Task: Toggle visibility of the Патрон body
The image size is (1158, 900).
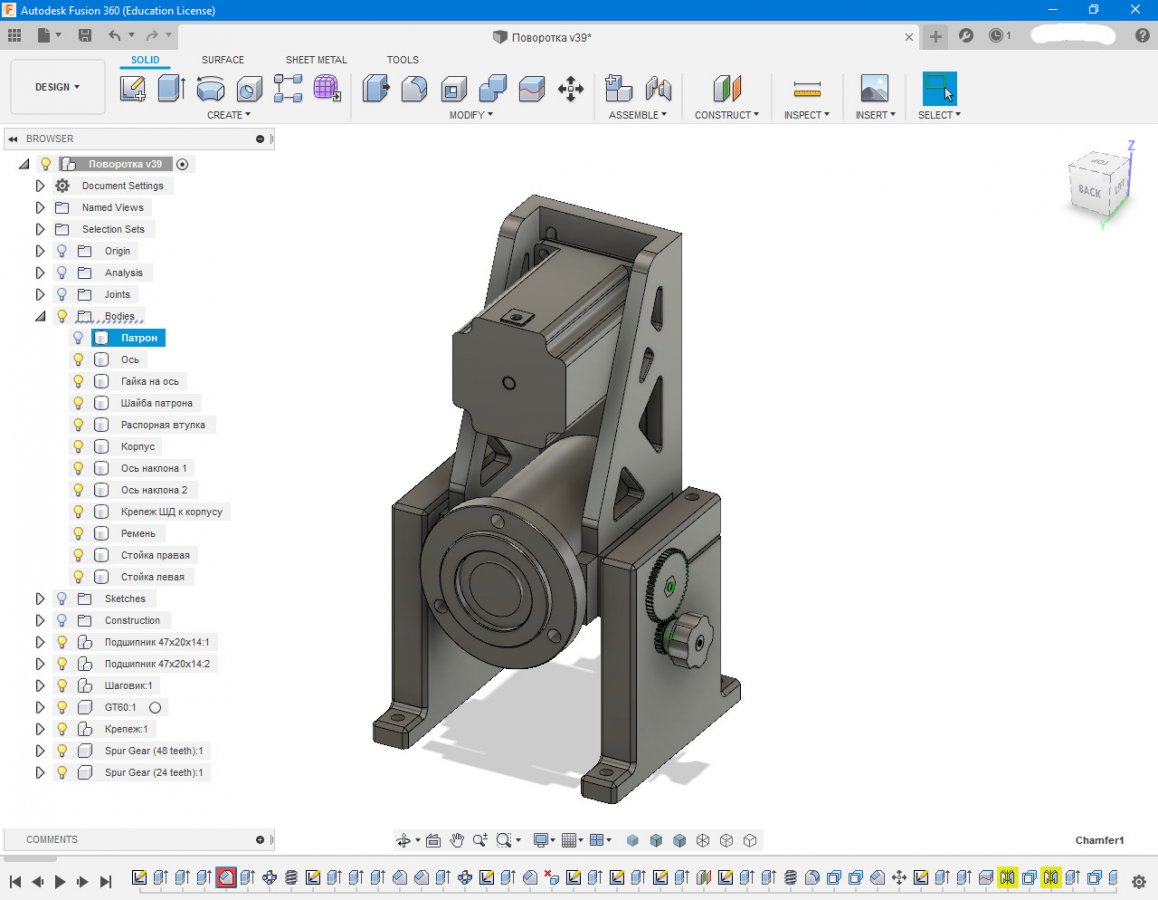Action: pyautogui.click(x=78, y=338)
